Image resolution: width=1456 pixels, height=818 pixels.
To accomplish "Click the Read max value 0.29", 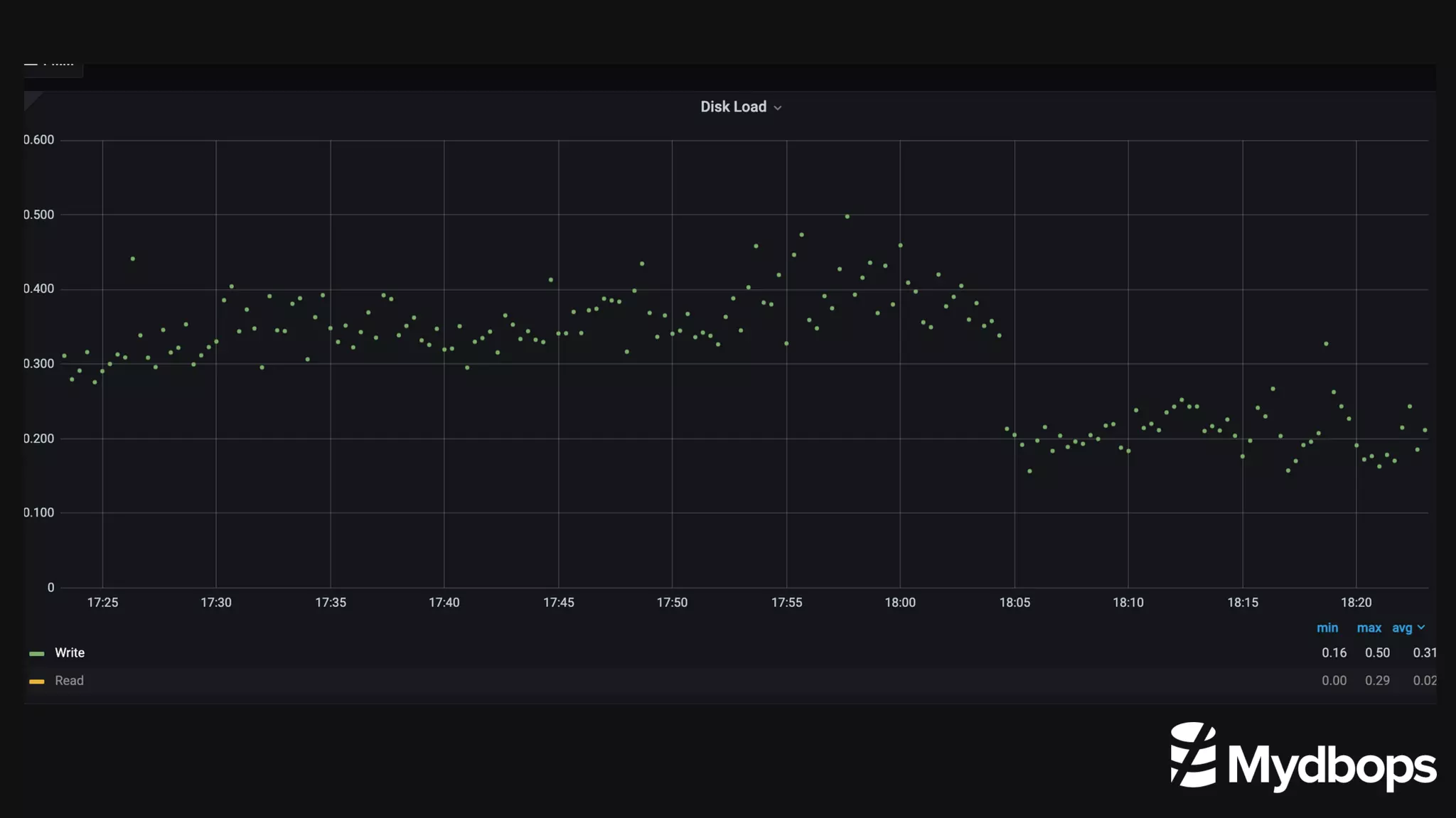I will point(1377,680).
